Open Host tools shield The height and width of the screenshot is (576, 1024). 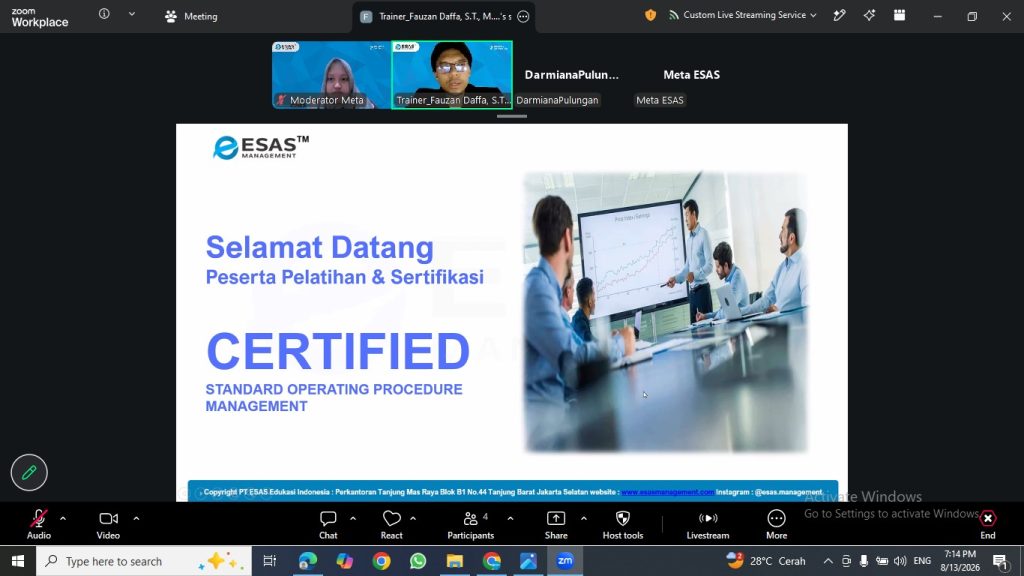[622, 524]
